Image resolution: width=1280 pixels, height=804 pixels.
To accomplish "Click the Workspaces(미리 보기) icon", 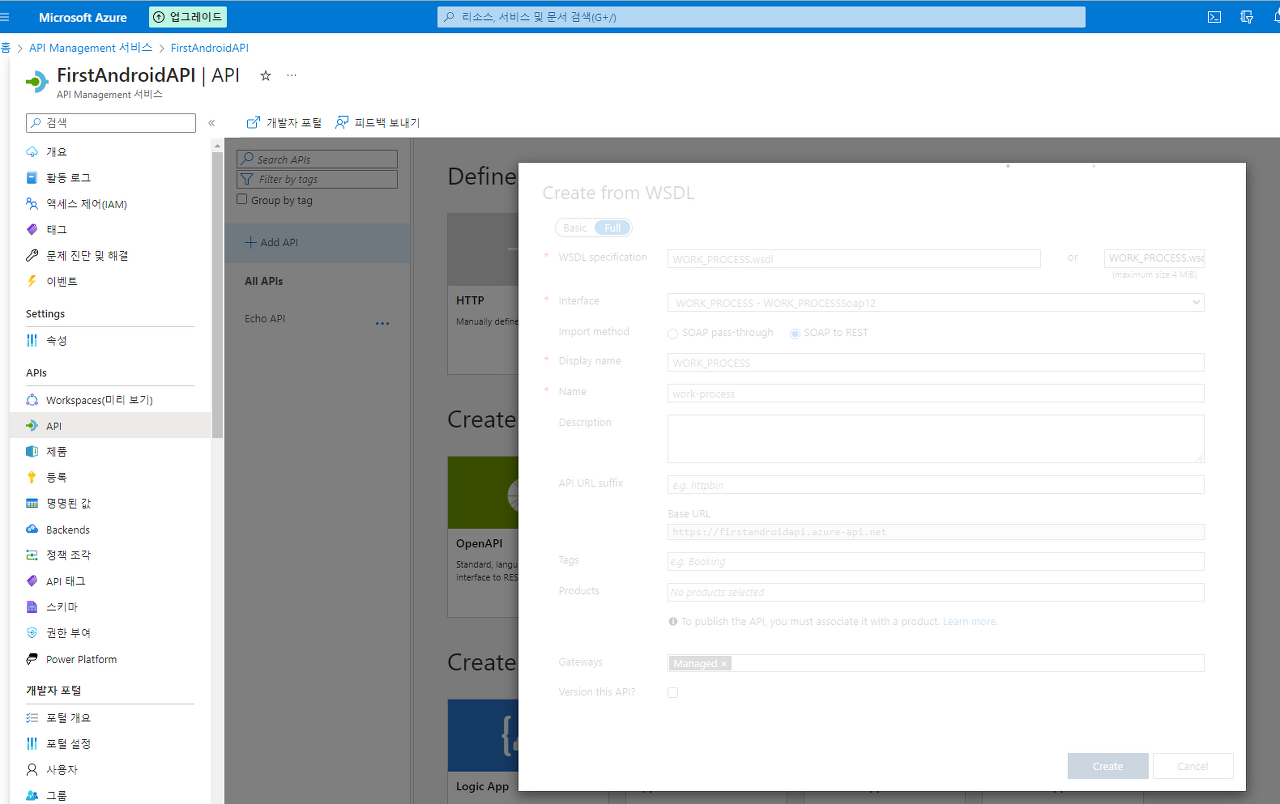I will coord(32,400).
